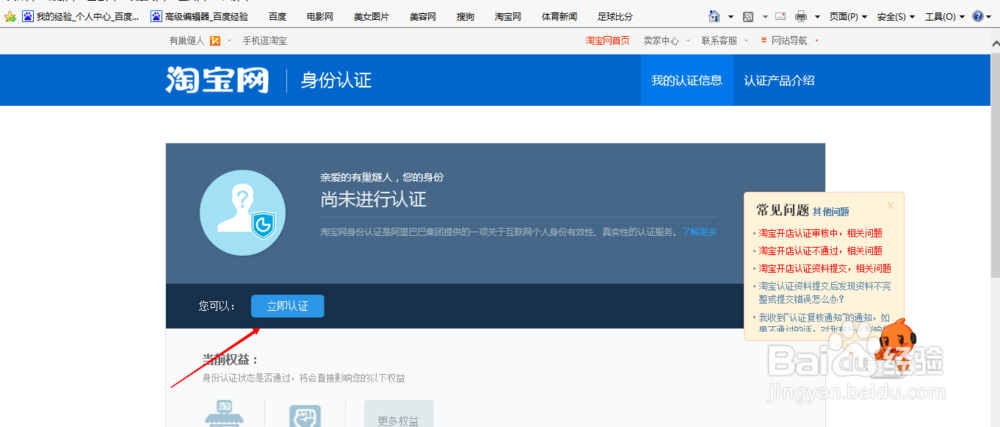Open the 体育新闻 bookmark
The width and height of the screenshot is (1000, 427).
560,17
